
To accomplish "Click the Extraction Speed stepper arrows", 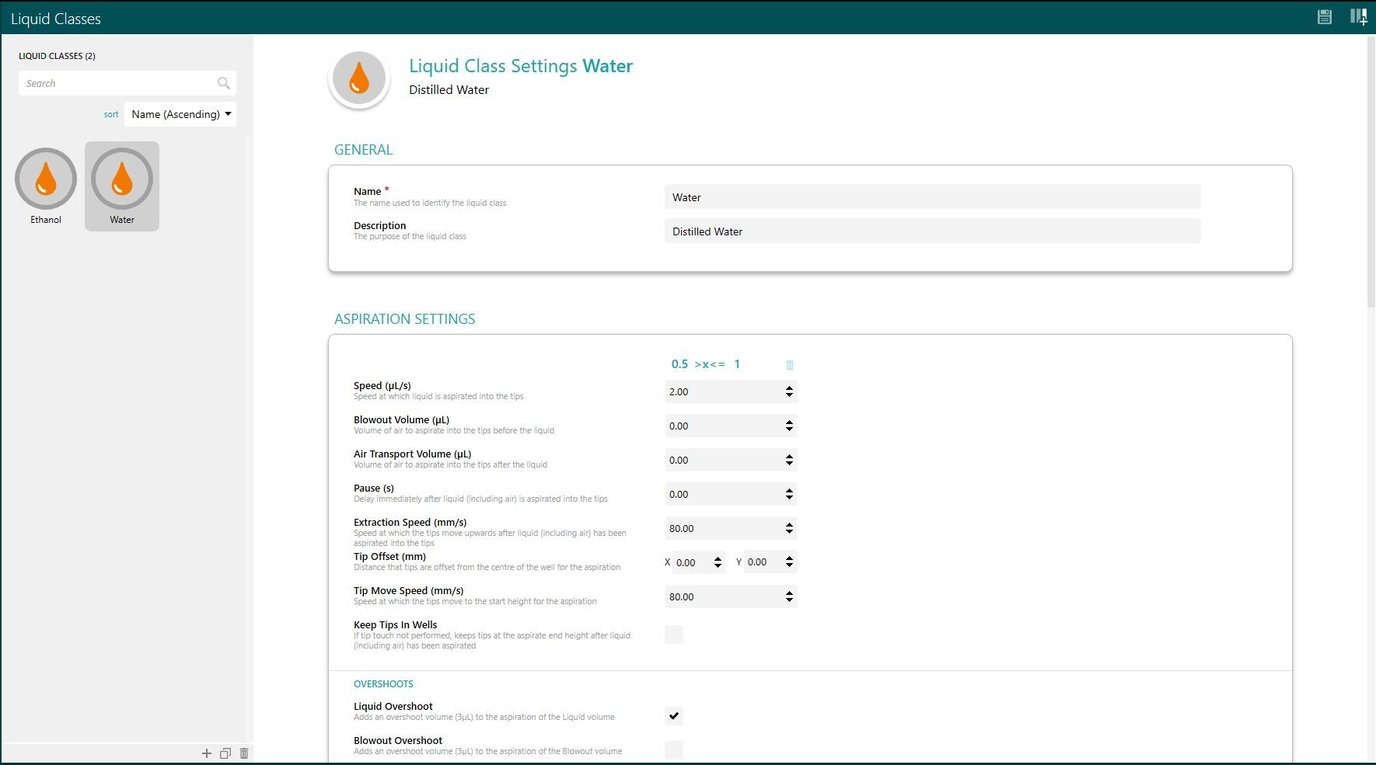I will coord(789,528).
